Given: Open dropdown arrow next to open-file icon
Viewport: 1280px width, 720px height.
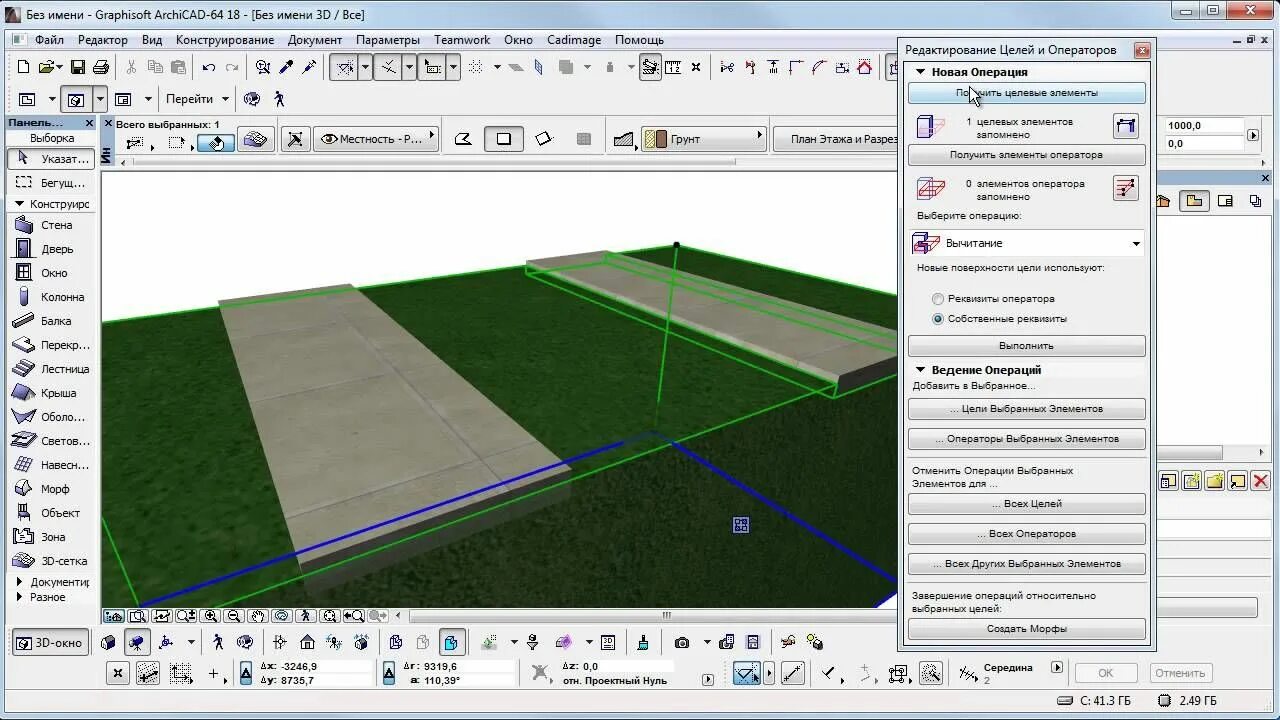Looking at the screenshot, I should click(58, 68).
